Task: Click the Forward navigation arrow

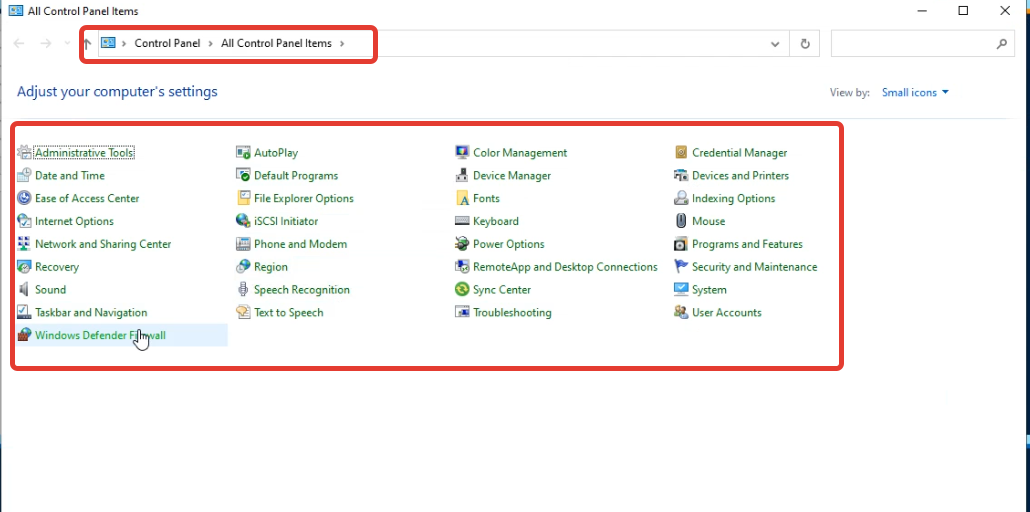Action: point(45,44)
